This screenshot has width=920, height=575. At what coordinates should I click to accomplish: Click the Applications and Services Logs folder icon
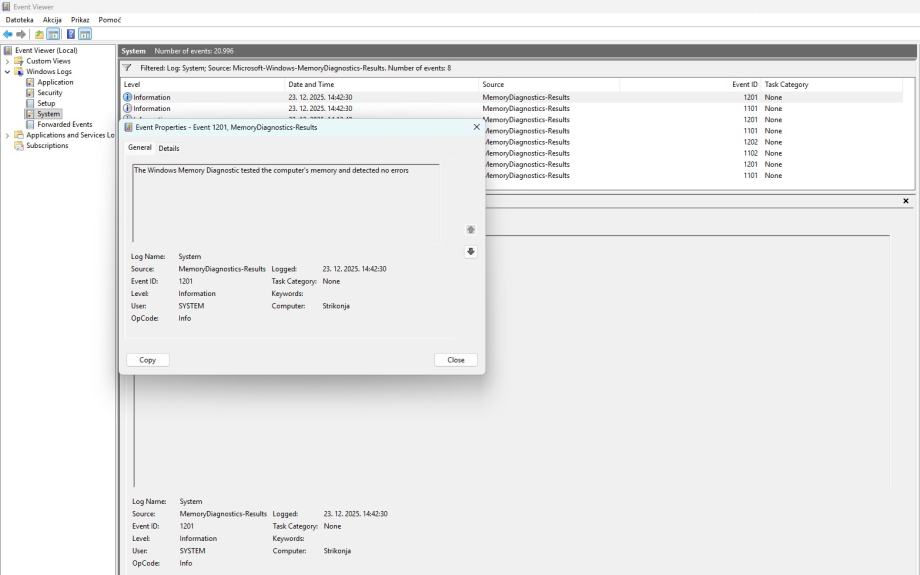[x=19, y=135]
